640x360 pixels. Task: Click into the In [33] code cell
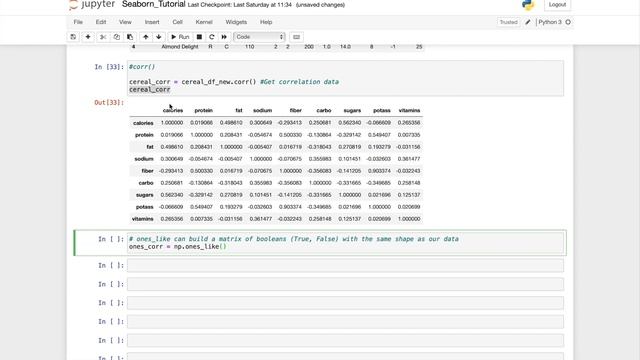(345, 78)
